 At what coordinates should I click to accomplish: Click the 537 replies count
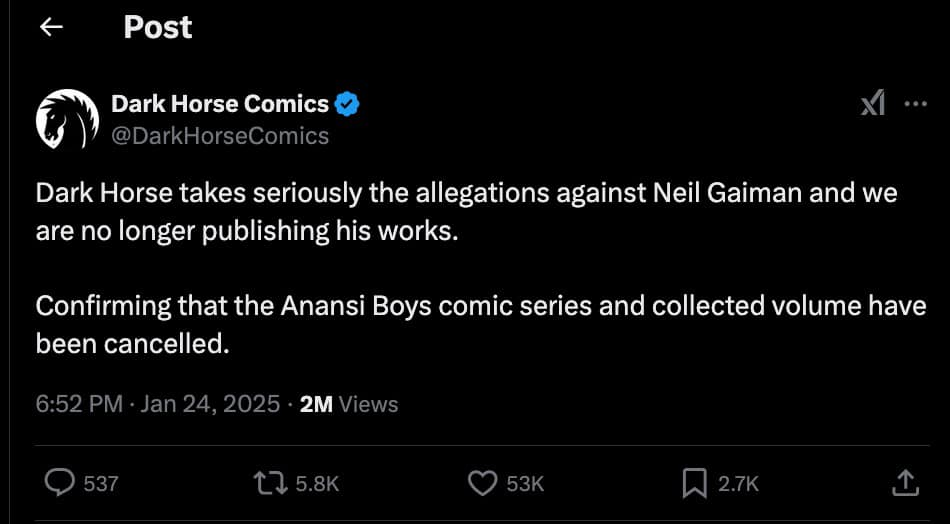coord(101,483)
